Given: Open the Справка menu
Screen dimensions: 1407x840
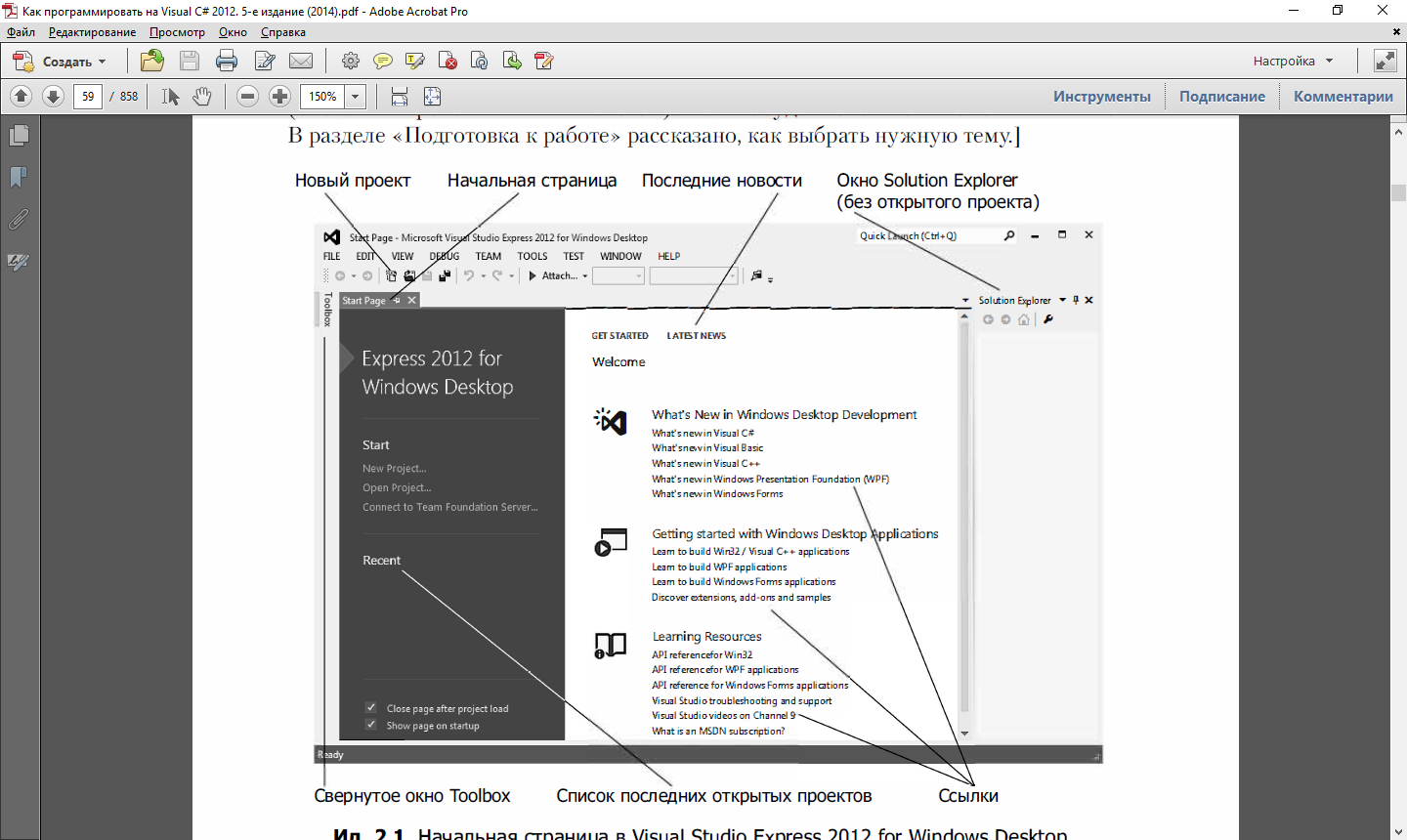Looking at the screenshot, I should click(283, 32).
